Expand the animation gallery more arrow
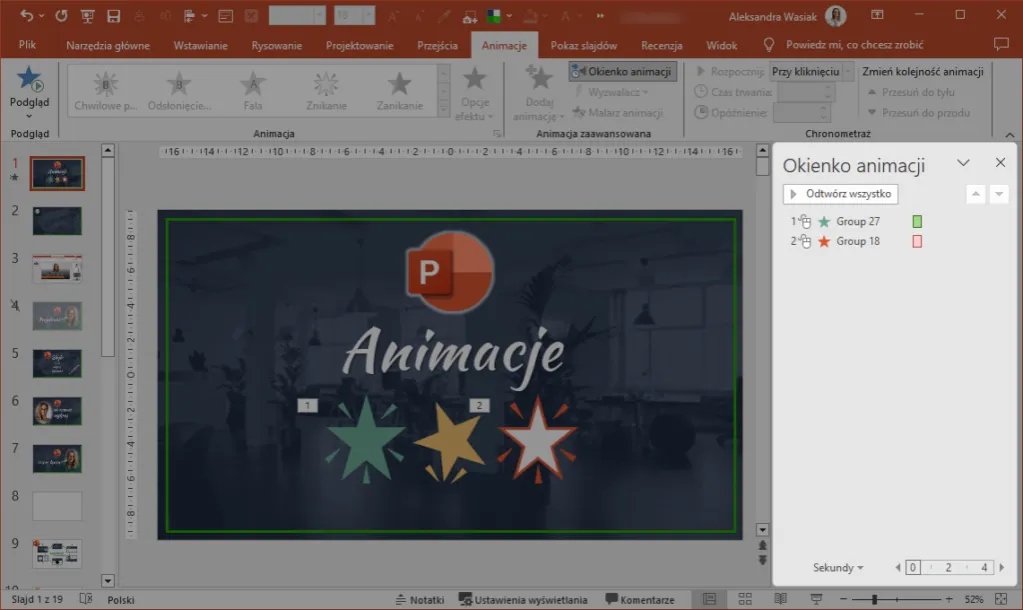1023x610 pixels. pyautogui.click(x=444, y=112)
